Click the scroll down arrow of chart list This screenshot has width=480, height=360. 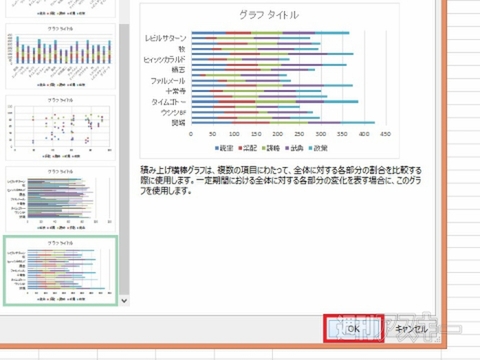click(x=124, y=301)
